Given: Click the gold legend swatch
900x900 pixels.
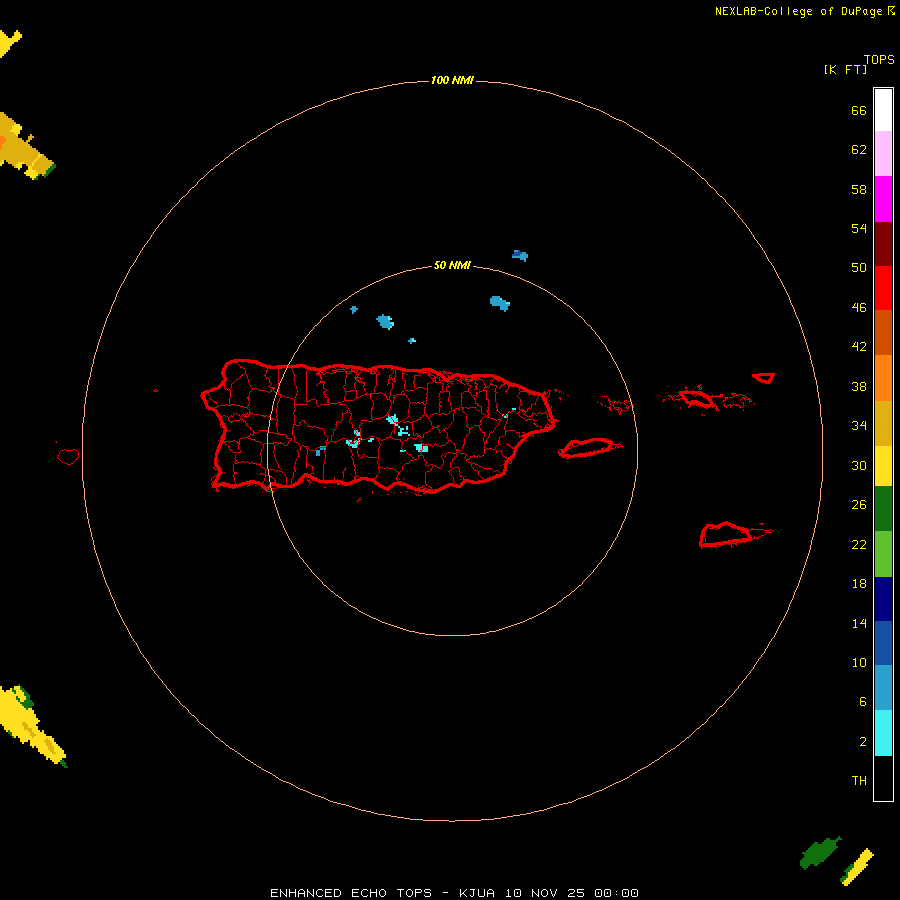Looking at the screenshot, I should pos(883,423).
